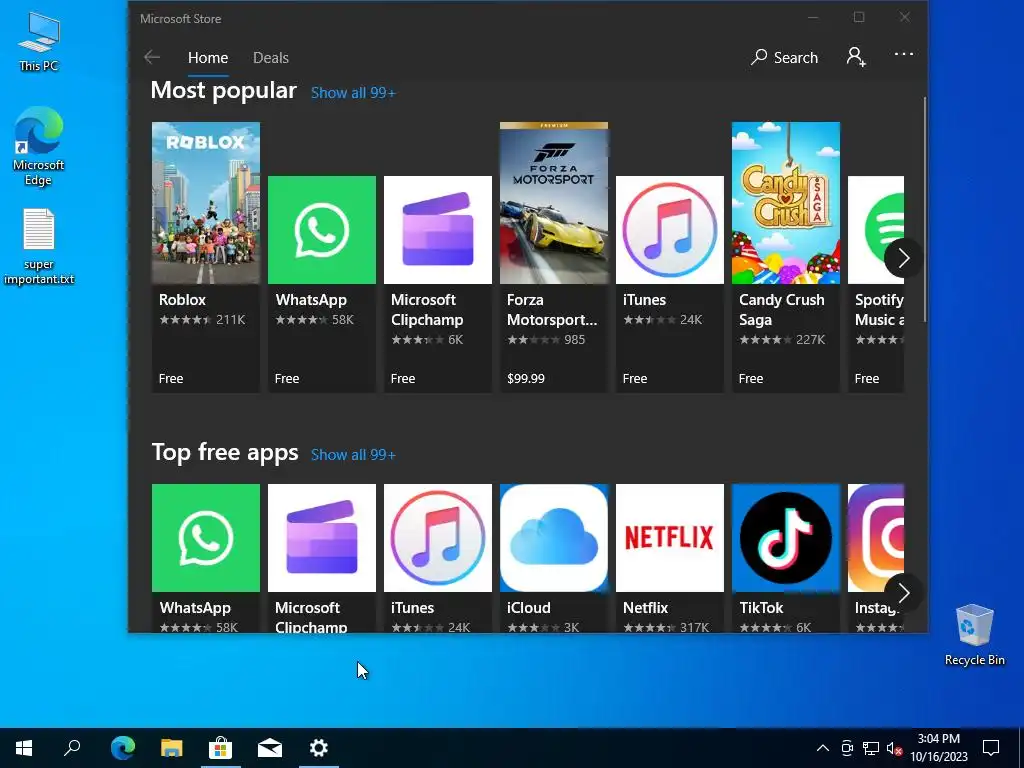Open Forza Motorsport cover art

tap(554, 202)
